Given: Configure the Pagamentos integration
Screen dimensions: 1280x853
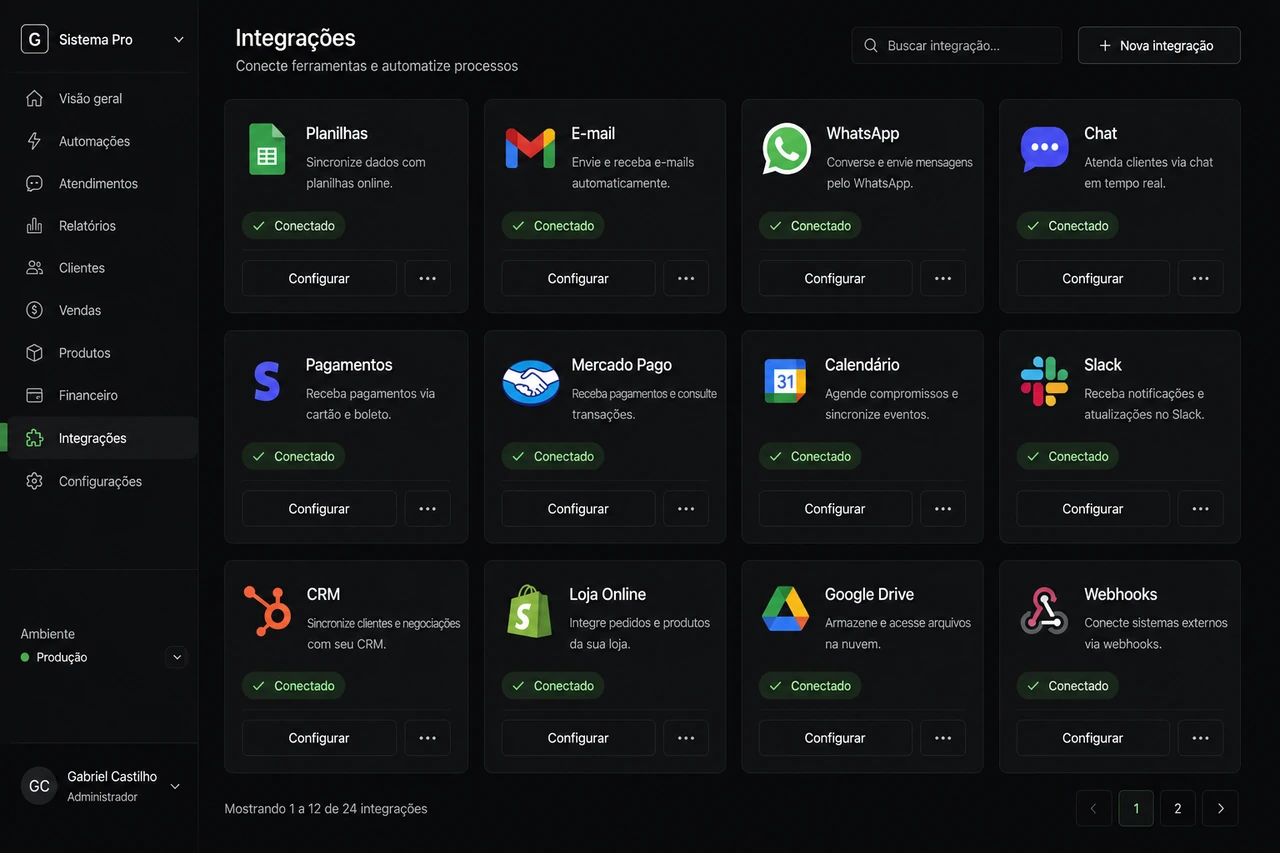Looking at the screenshot, I should pos(319,508).
